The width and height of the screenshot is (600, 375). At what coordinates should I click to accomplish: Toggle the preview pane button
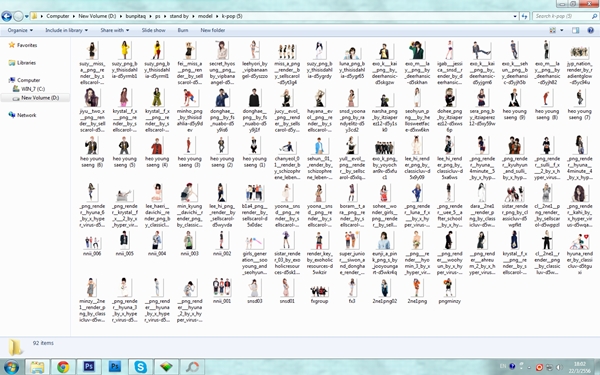(575, 30)
